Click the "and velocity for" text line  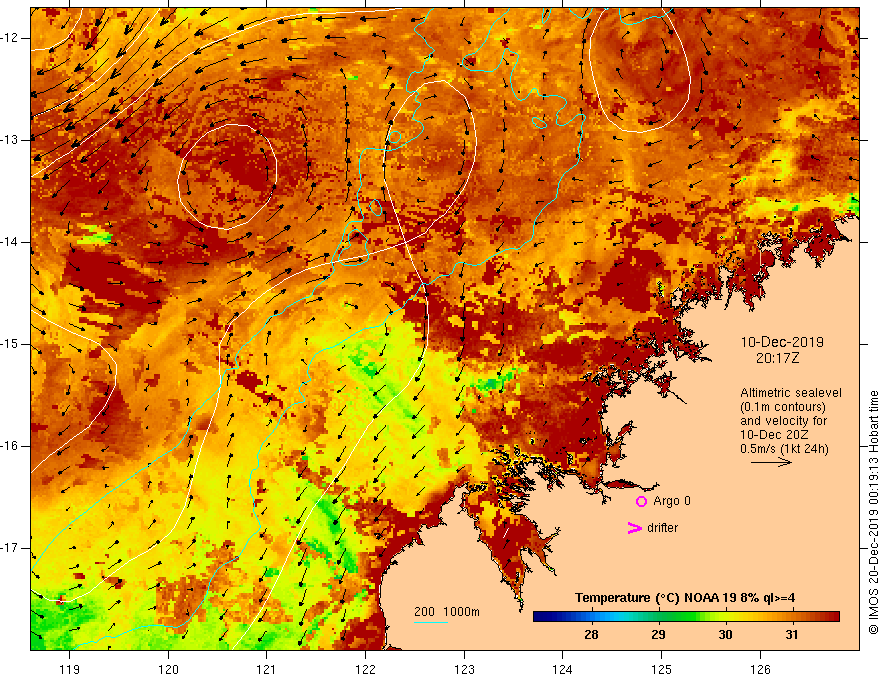point(783,421)
